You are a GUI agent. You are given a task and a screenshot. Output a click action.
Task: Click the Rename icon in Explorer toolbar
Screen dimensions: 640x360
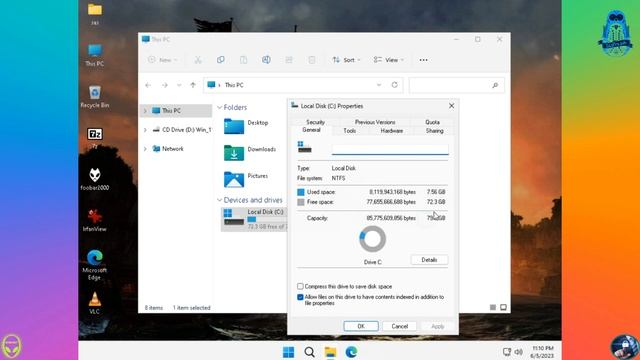tap(266, 60)
